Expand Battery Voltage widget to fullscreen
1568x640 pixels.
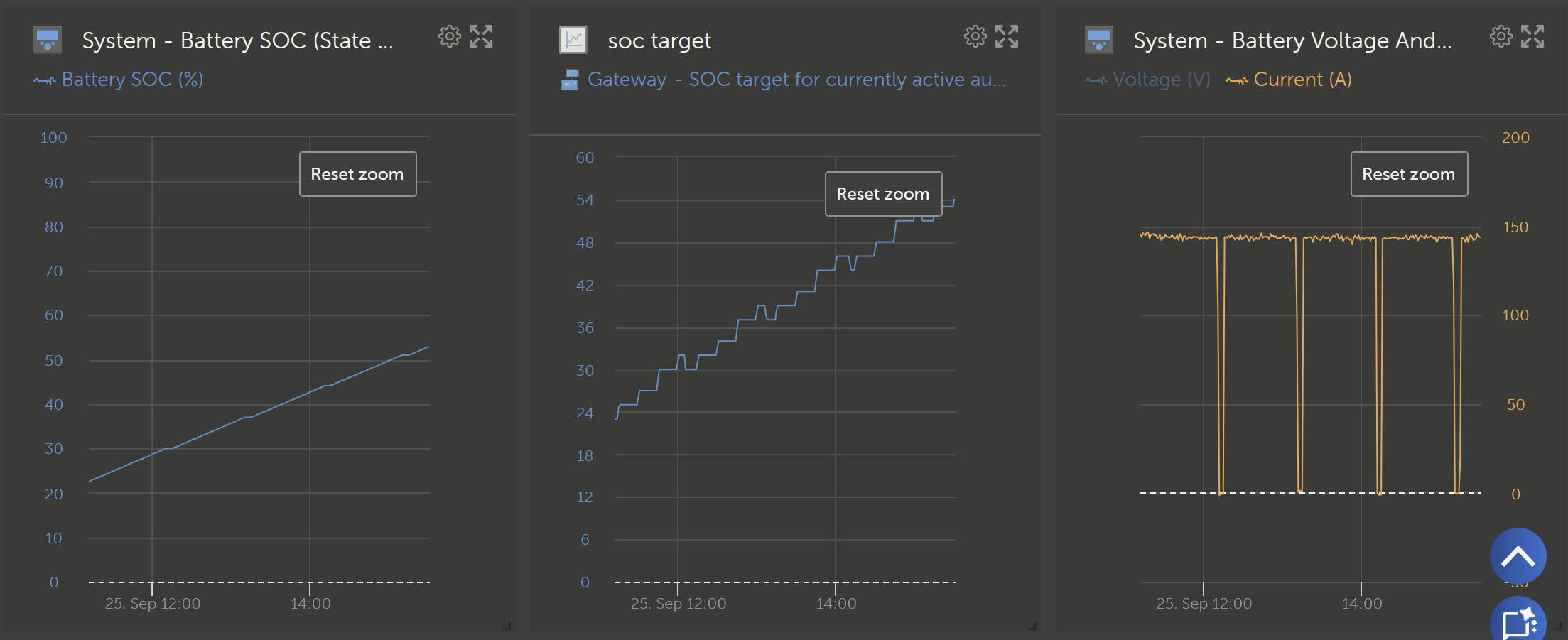tap(1532, 36)
